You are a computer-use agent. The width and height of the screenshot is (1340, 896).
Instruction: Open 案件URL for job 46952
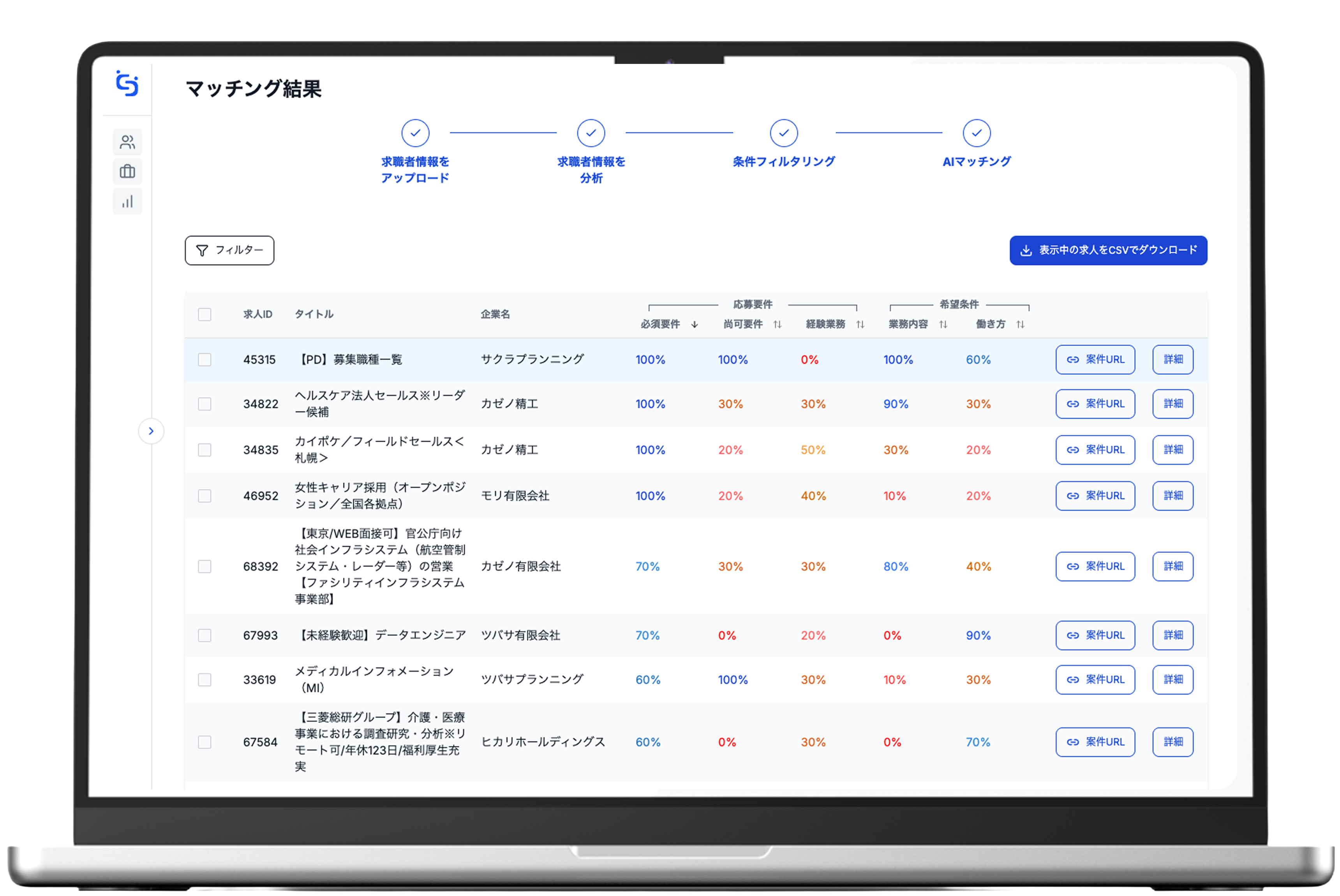(x=1095, y=496)
